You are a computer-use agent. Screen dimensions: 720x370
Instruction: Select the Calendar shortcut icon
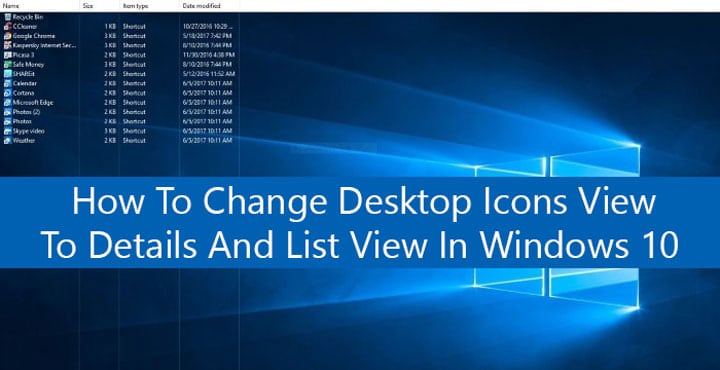[x=7, y=84]
